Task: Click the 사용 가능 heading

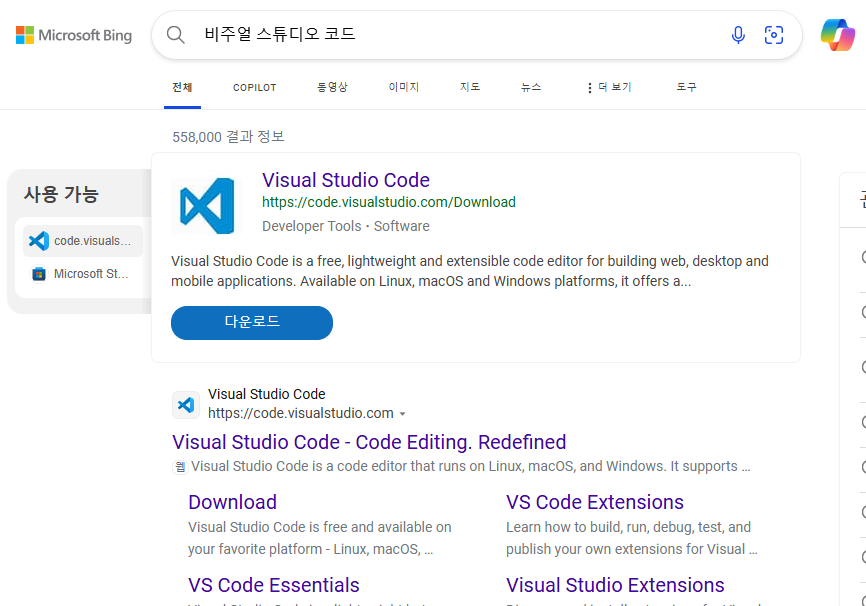Action: click(x=61, y=194)
